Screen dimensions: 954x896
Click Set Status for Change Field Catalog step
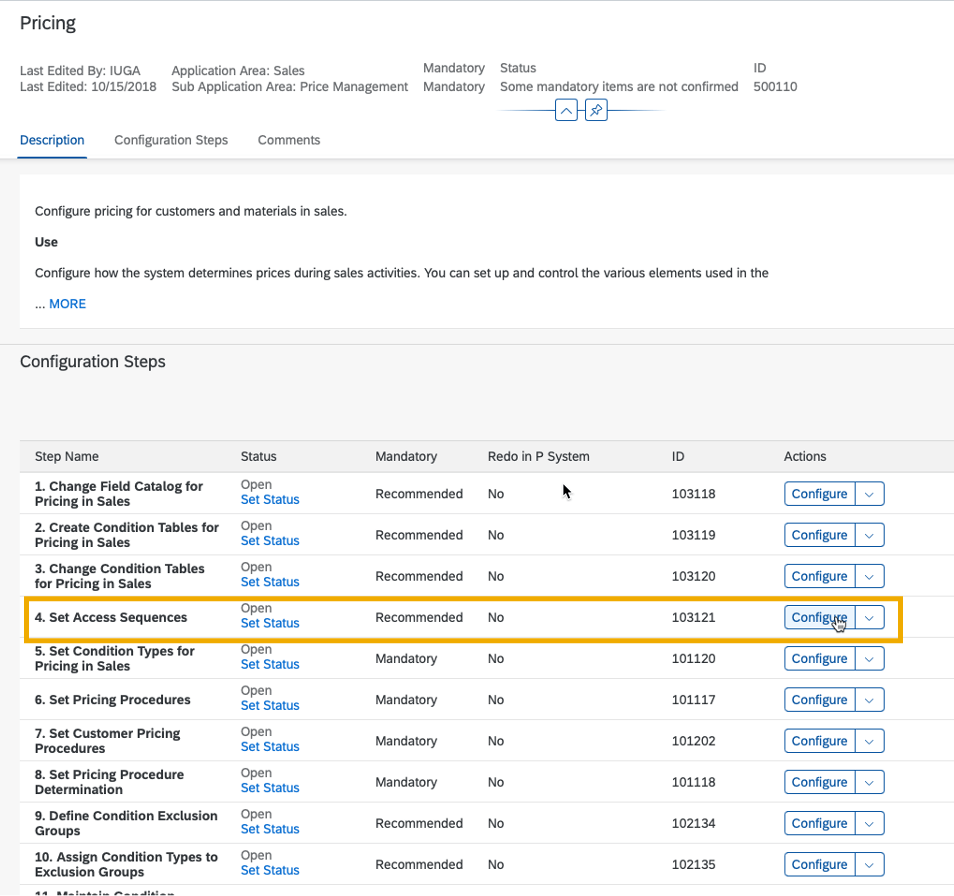[x=270, y=500]
